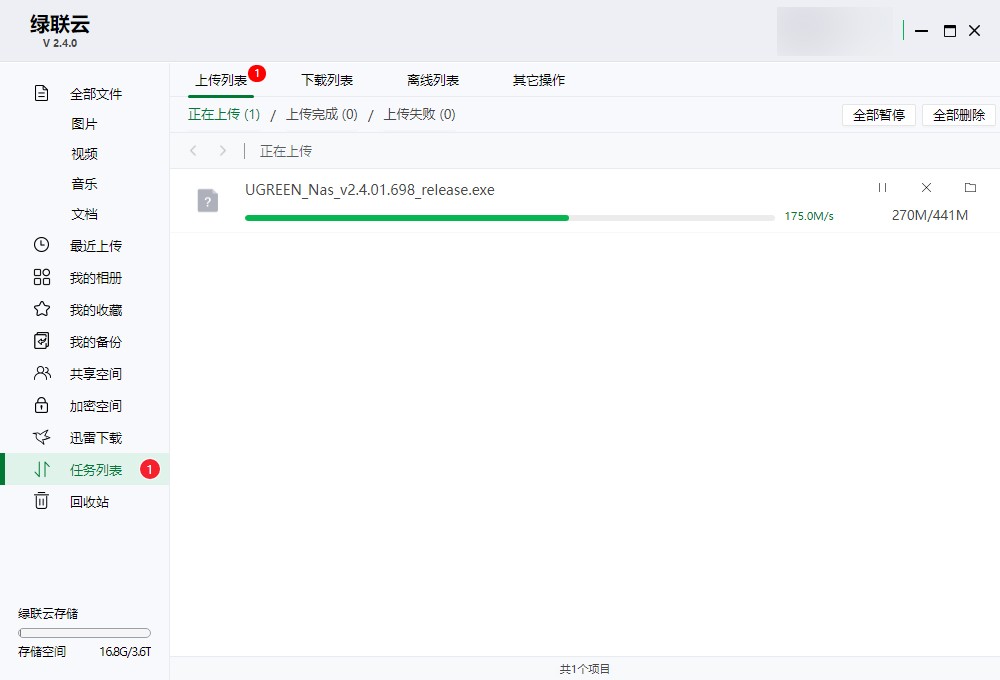Click the green upload progress bar

[x=510, y=218]
